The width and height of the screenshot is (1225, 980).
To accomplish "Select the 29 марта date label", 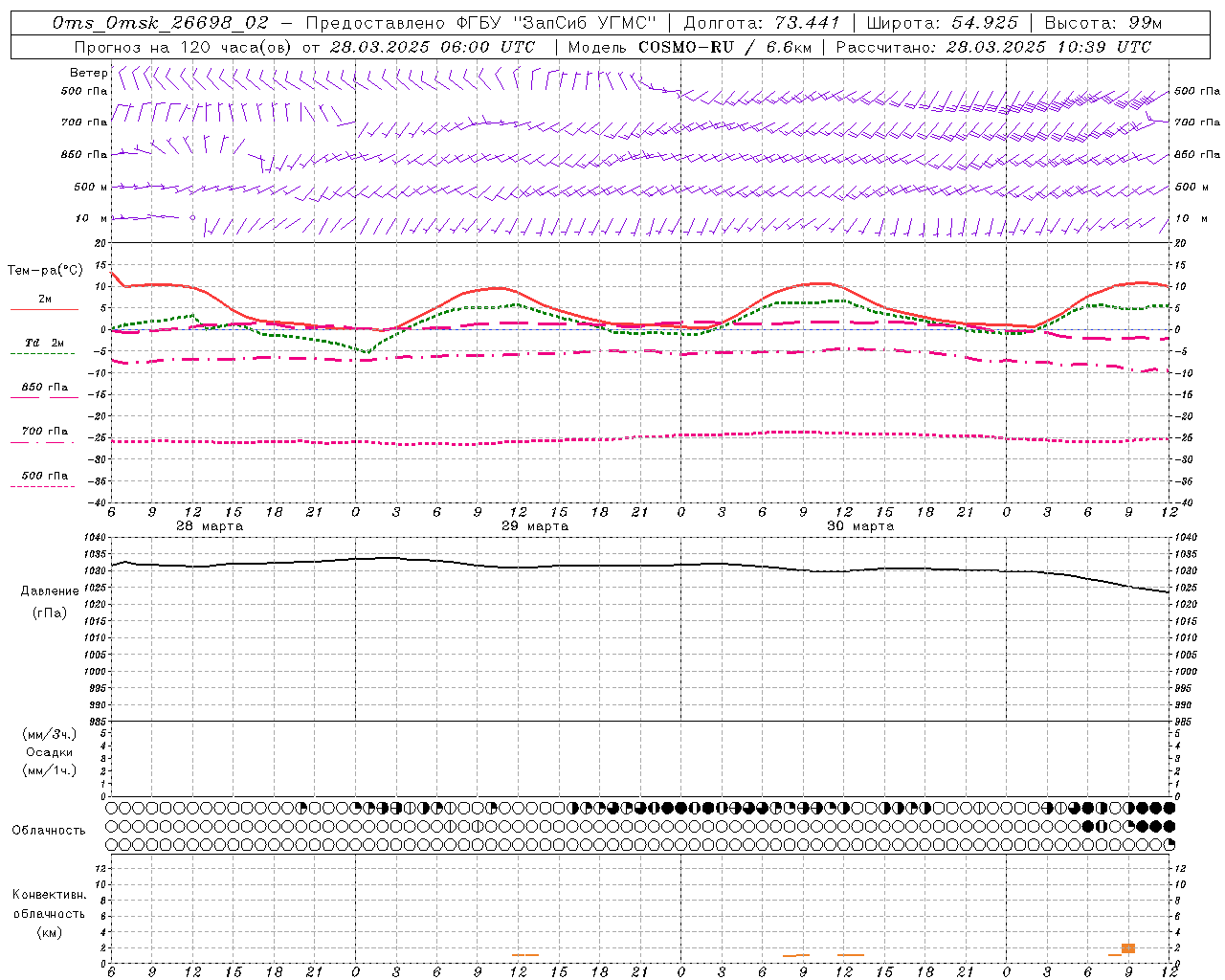I will (x=535, y=526).
